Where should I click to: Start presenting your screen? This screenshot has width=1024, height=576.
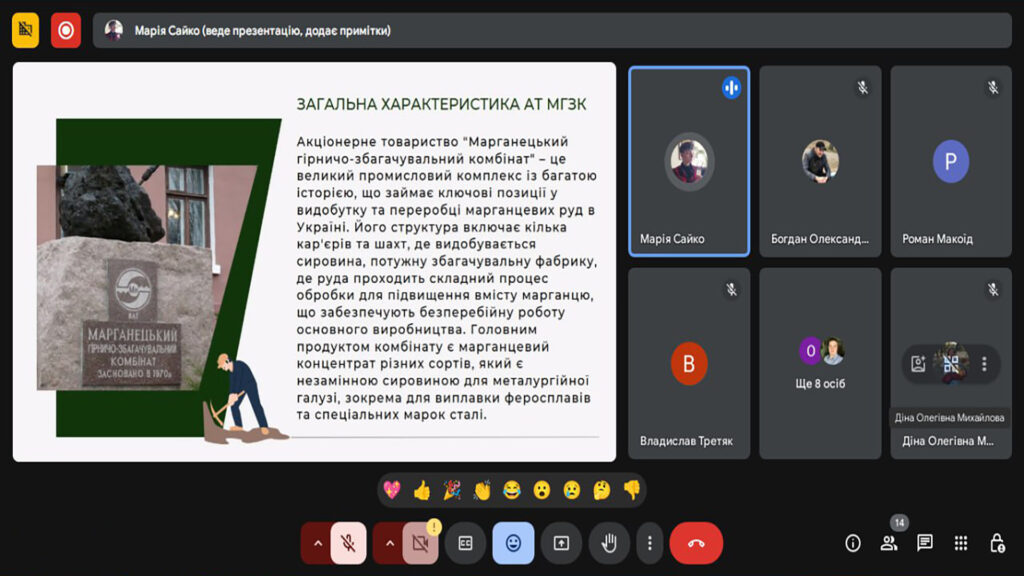[x=561, y=543]
